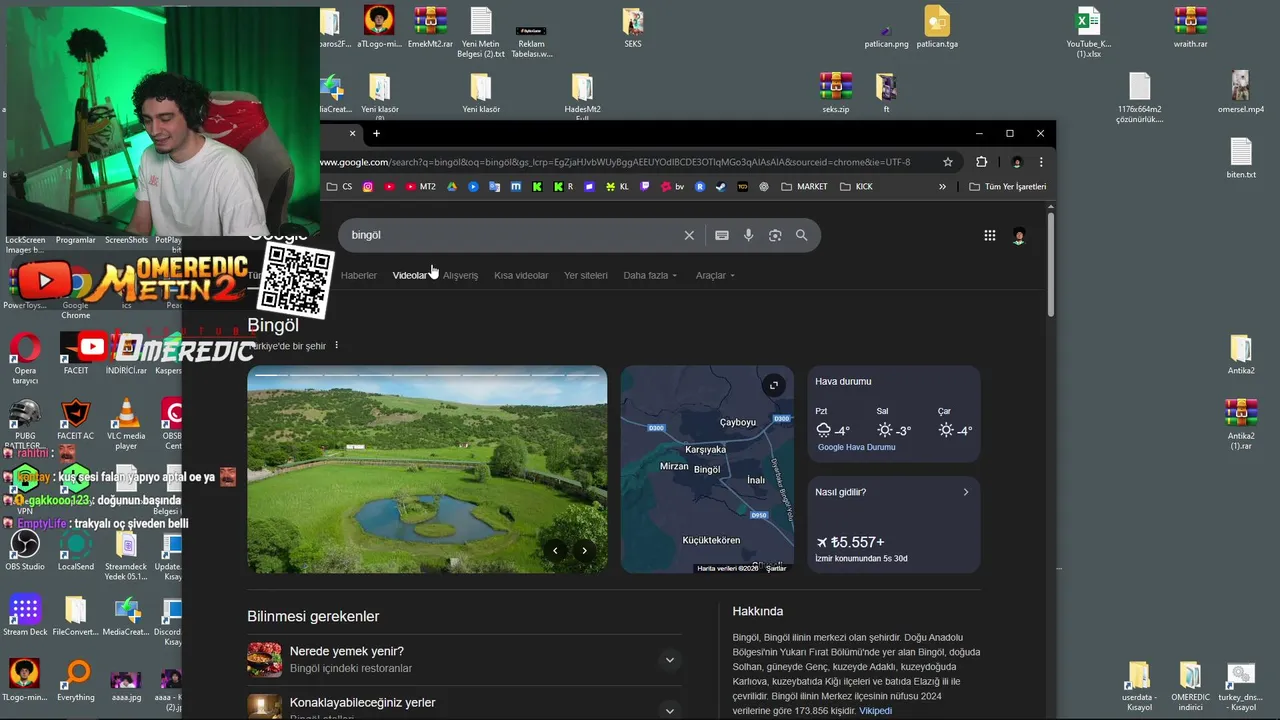The image size is (1280, 720).
Task: Switch to the Haberler results tab
Action: point(359,275)
